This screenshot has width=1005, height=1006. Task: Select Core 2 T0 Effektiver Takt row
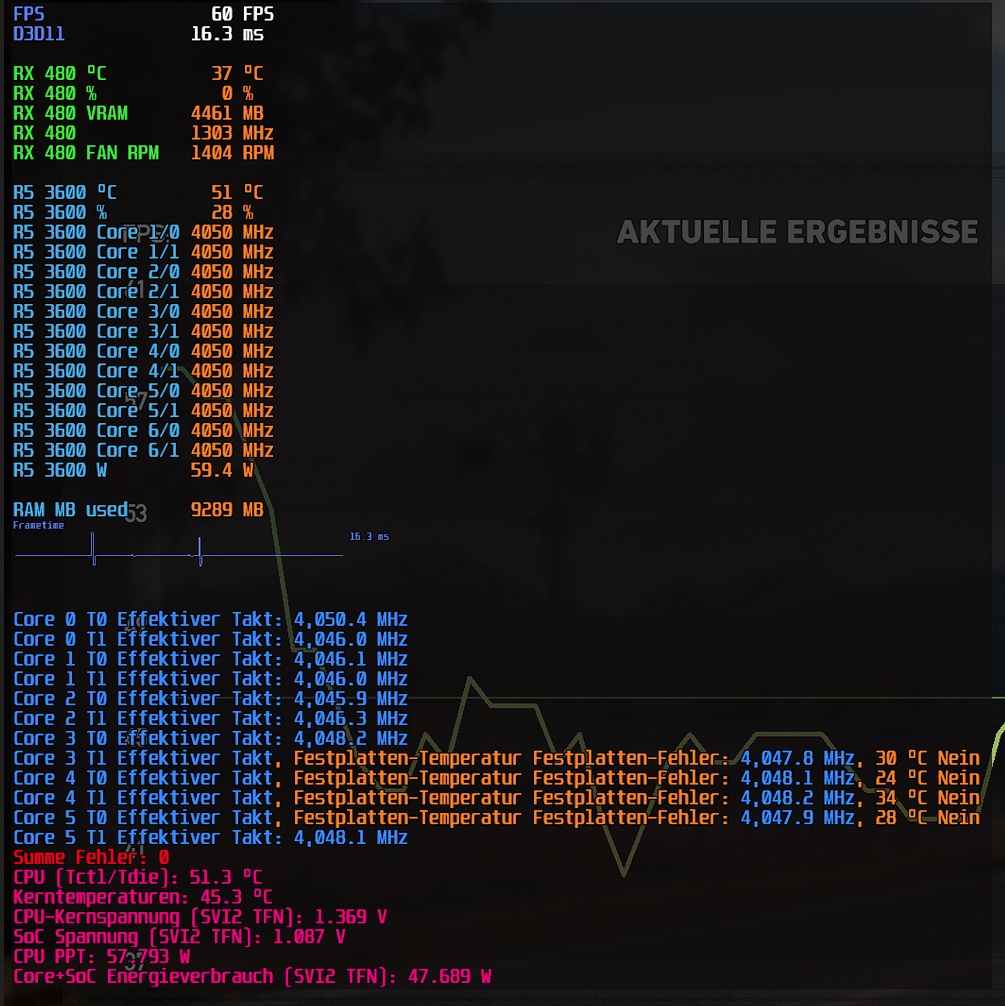(210, 699)
